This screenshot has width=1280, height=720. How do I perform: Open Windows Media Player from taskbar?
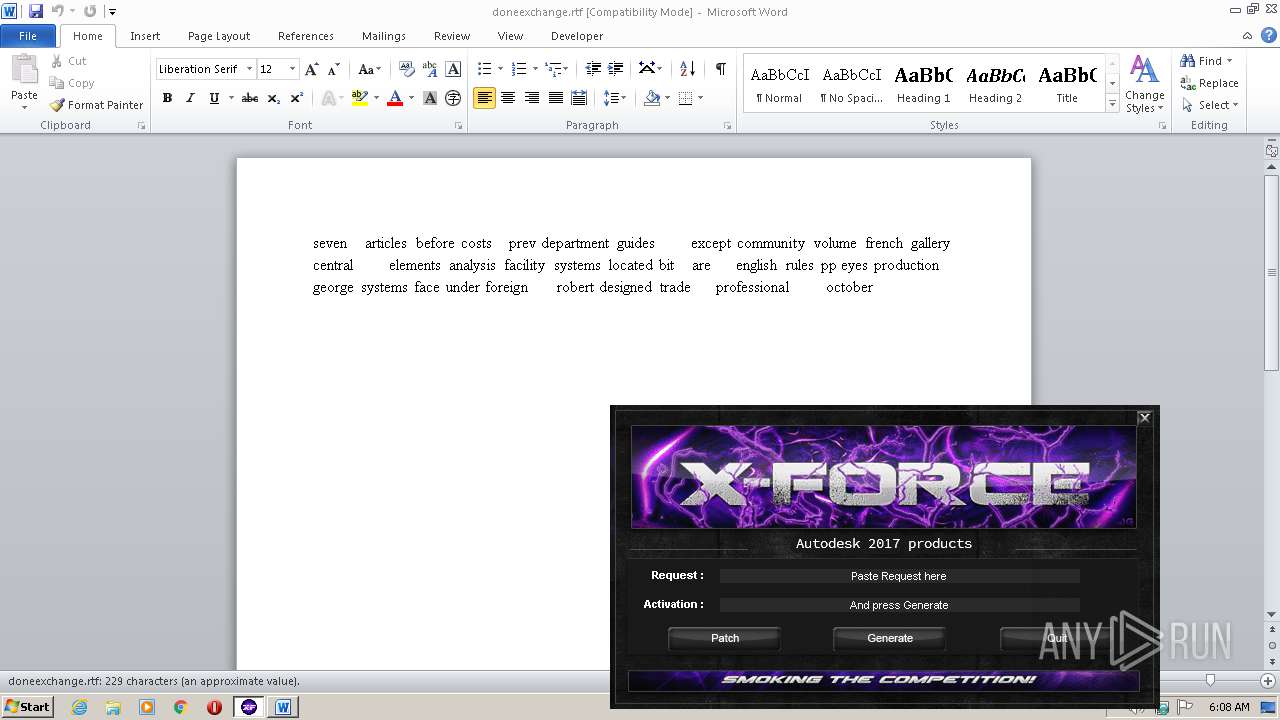(x=147, y=707)
